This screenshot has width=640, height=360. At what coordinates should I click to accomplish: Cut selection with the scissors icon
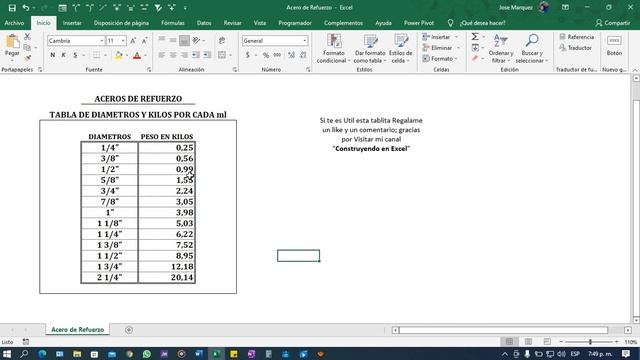(x=27, y=37)
